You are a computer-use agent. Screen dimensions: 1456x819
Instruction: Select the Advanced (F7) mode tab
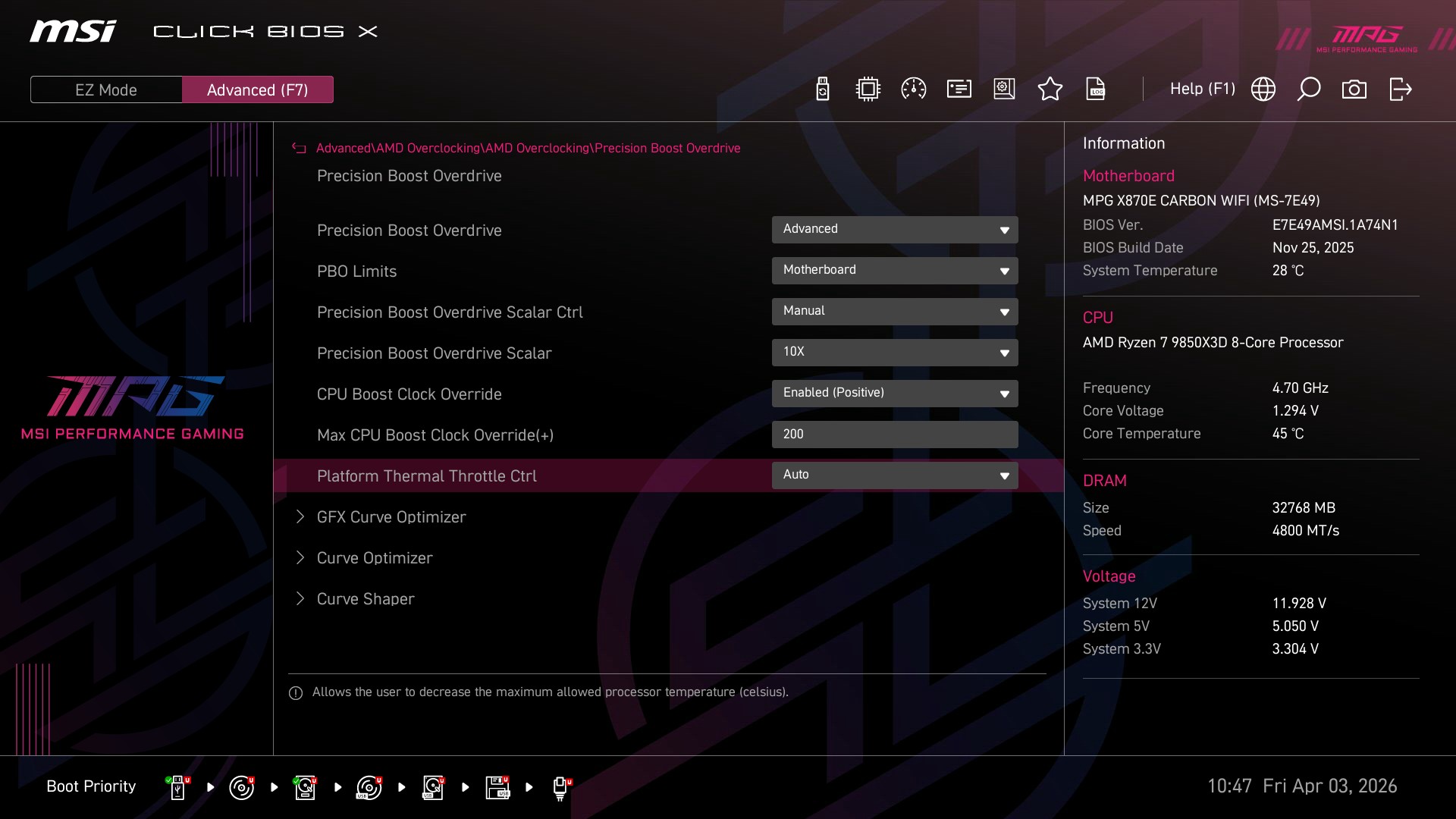pyautogui.click(x=257, y=89)
